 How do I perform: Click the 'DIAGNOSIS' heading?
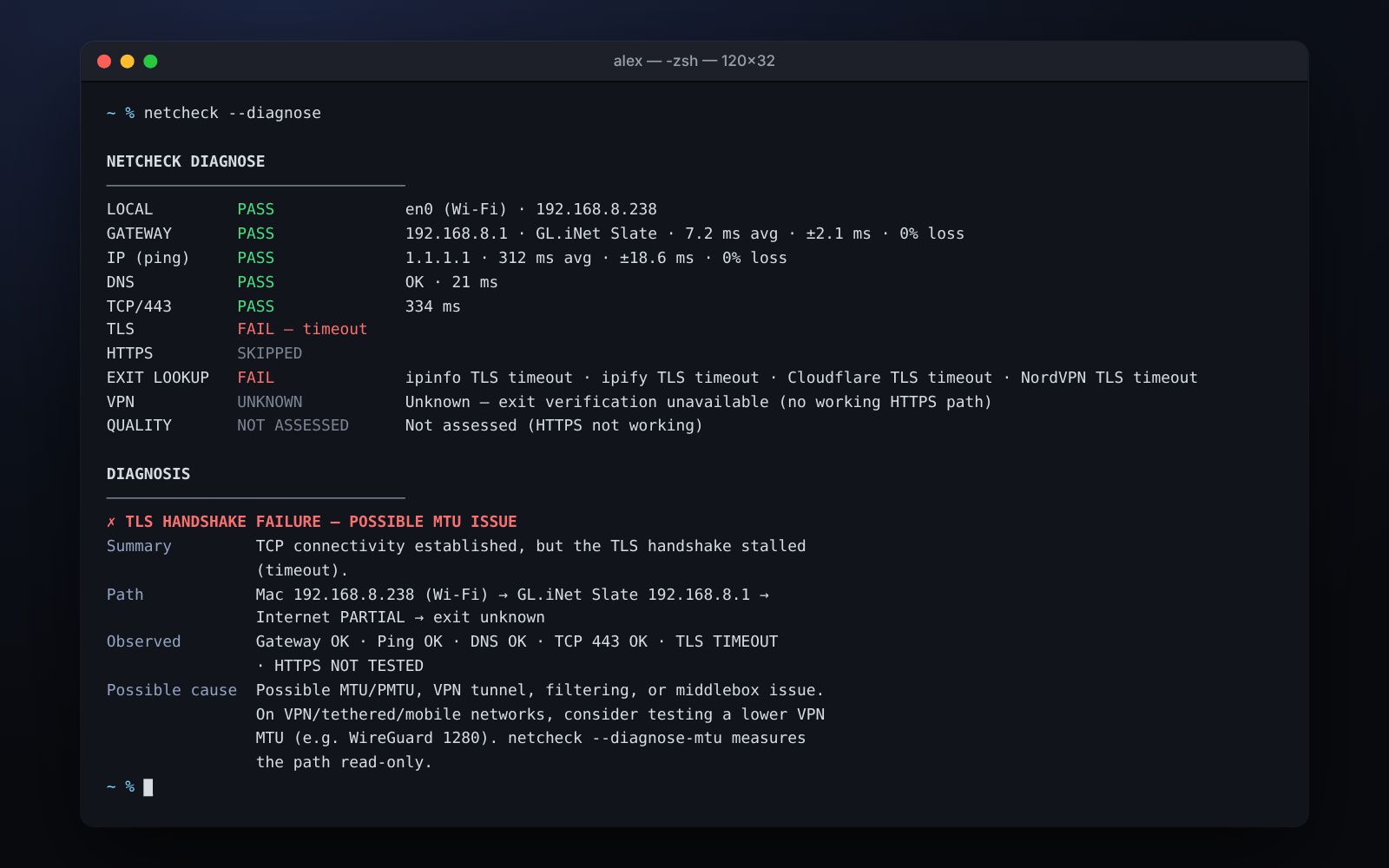pyautogui.click(x=148, y=474)
